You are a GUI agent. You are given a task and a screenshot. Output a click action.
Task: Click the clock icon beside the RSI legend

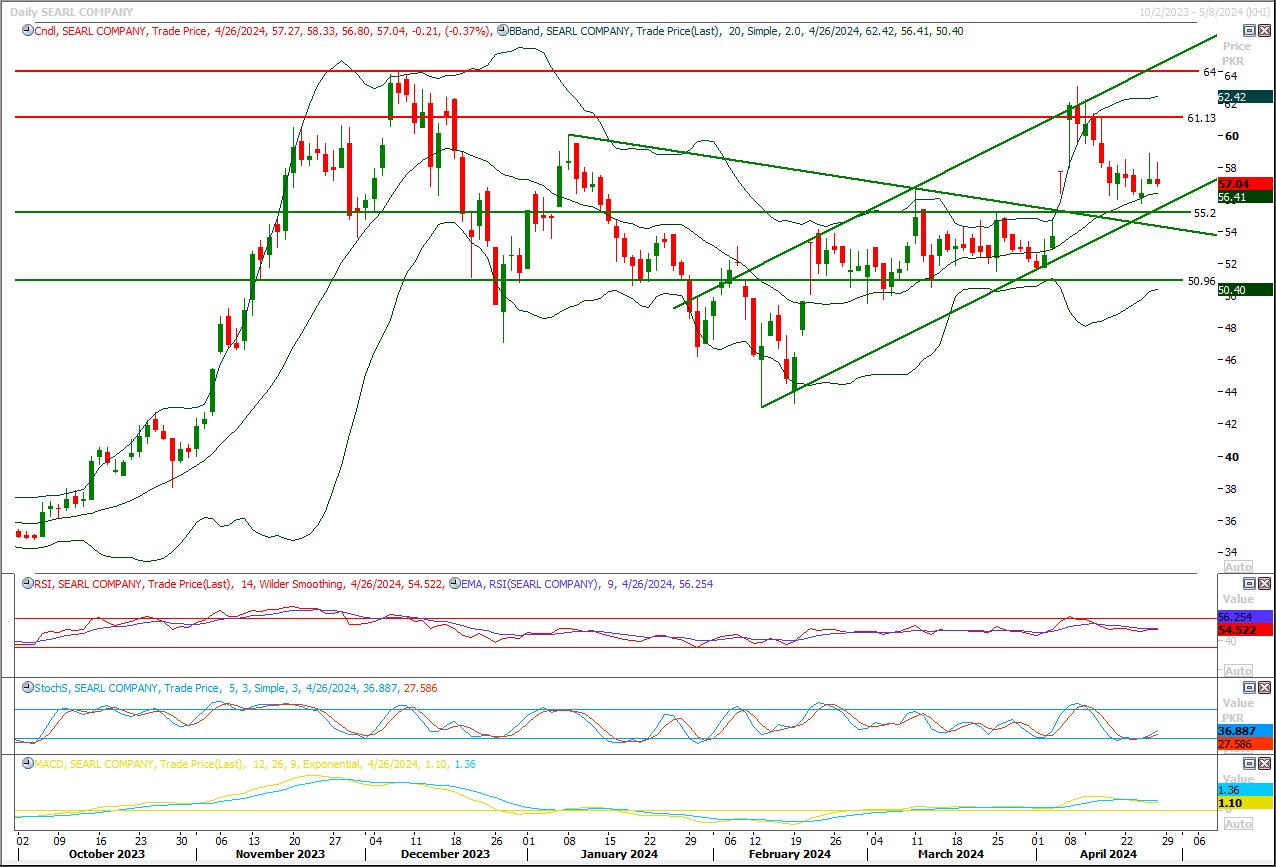[26, 584]
